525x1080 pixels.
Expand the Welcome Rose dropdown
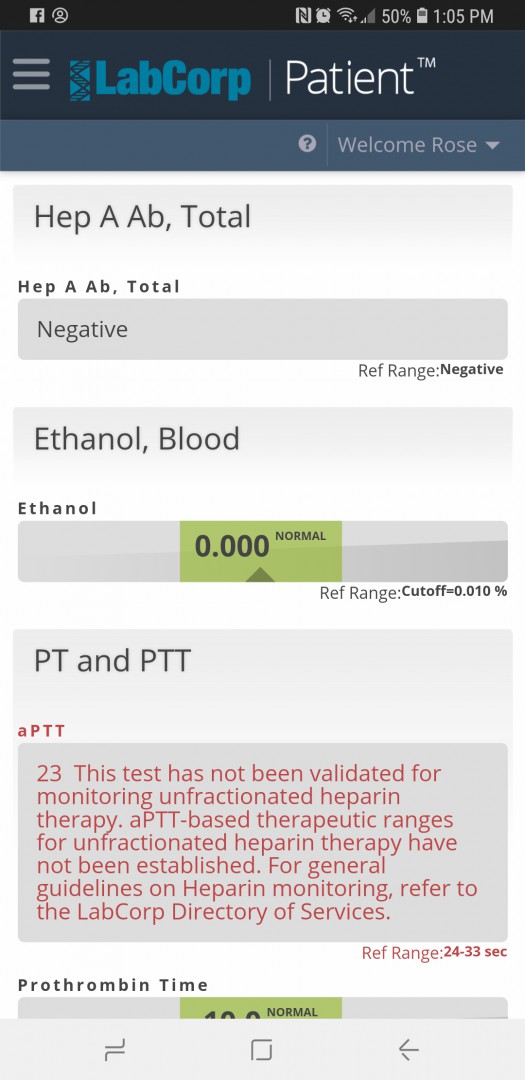(418, 145)
